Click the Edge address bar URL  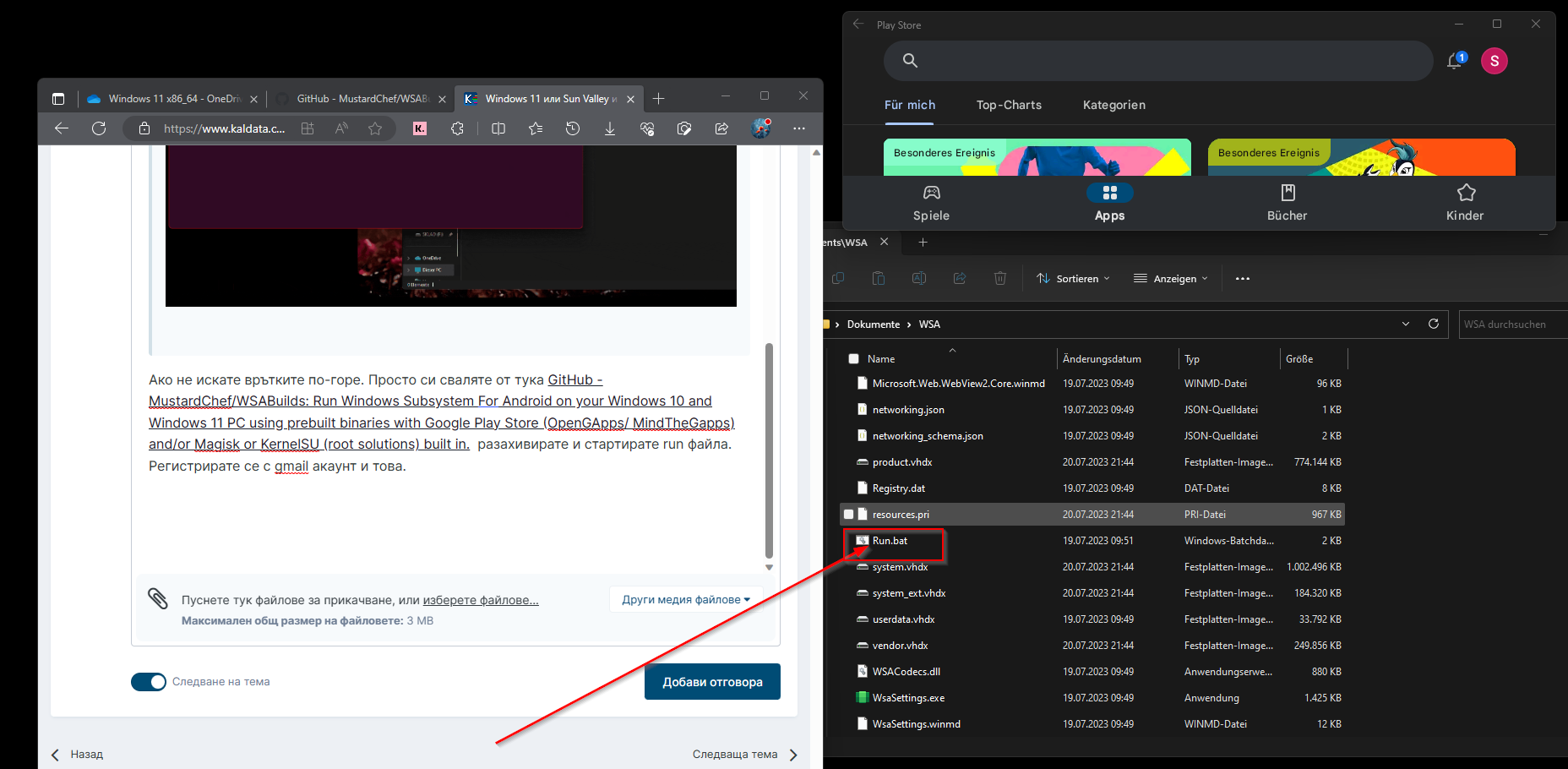(224, 128)
